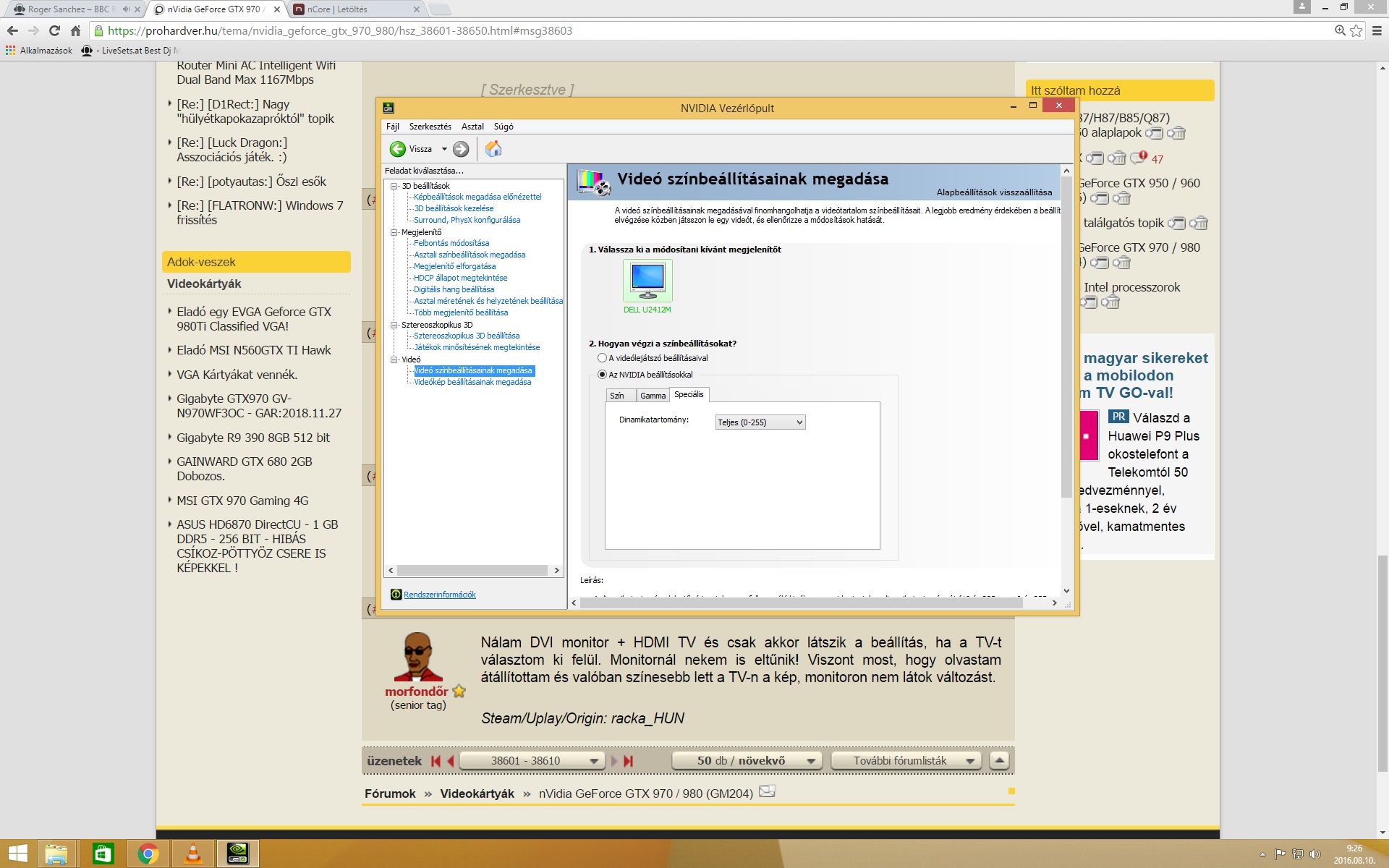Click the forward arrow icon in NVIDIA toolbar
Viewport: 1389px width, 868px height.
coord(461,149)
